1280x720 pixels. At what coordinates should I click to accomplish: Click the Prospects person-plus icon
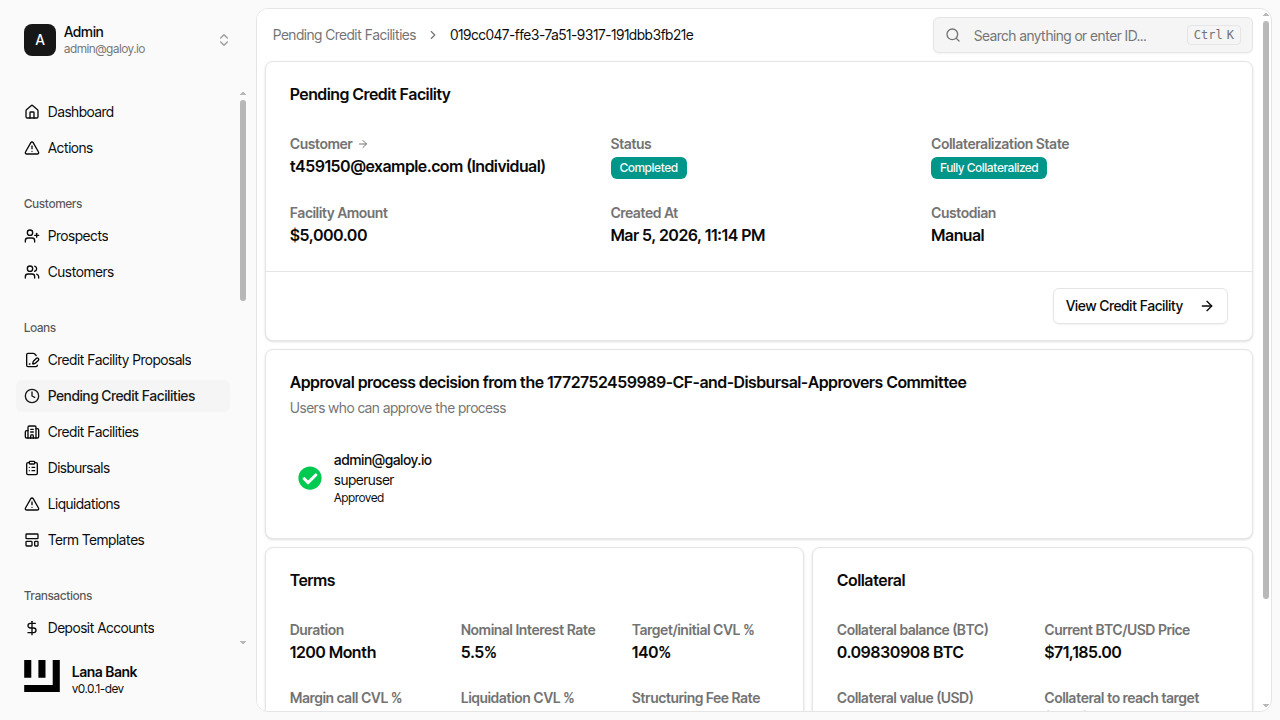click(x=32, y=236)
